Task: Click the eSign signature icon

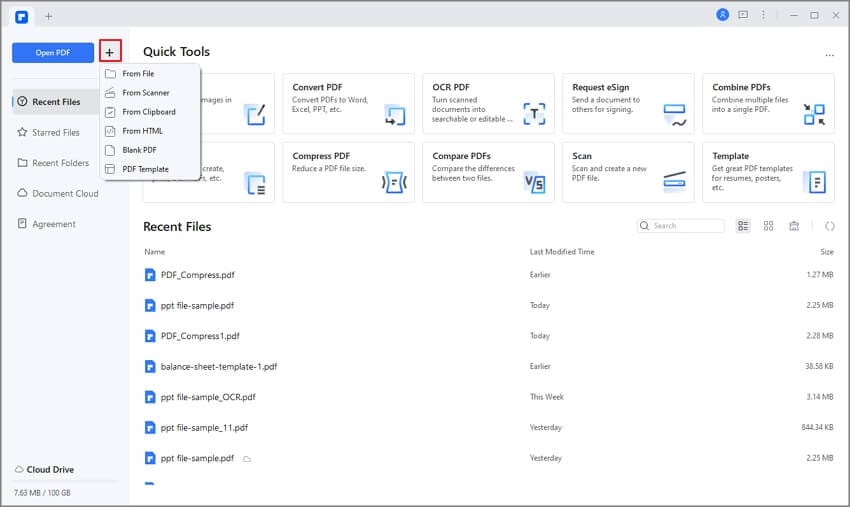Action: pos(675,115)
